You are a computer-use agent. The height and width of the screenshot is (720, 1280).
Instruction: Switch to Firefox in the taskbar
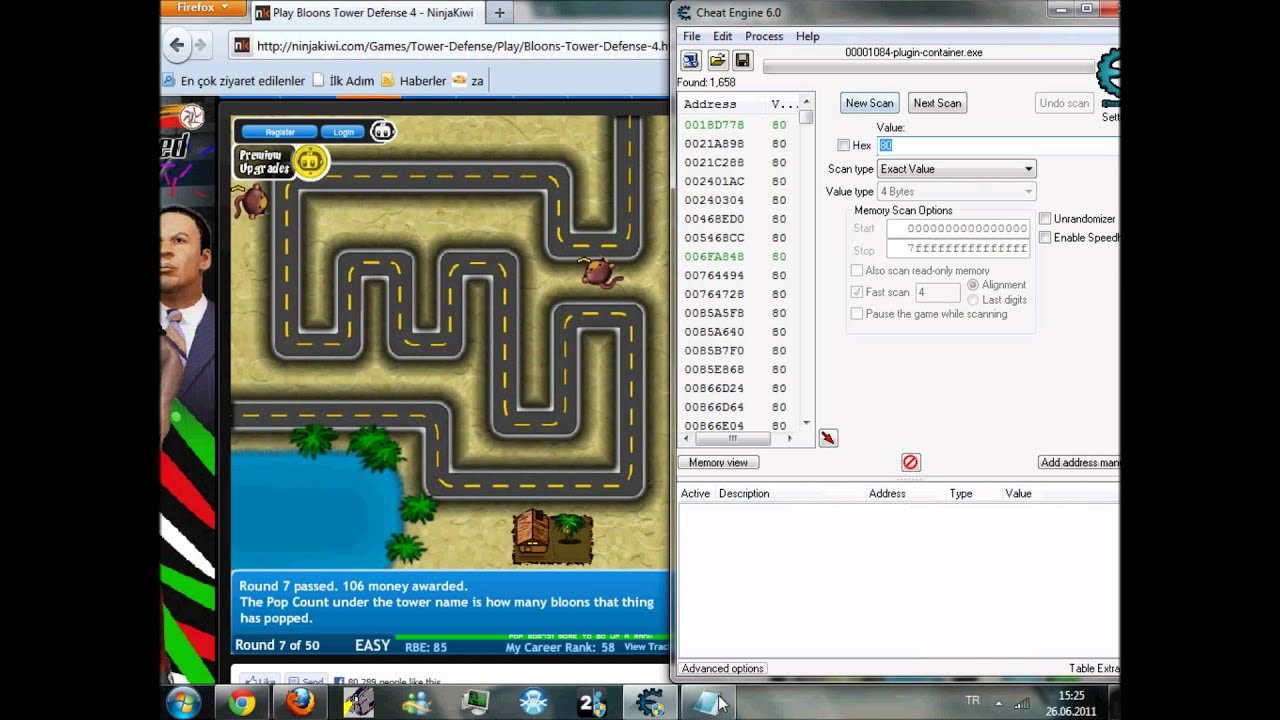[x=299, y=703]
